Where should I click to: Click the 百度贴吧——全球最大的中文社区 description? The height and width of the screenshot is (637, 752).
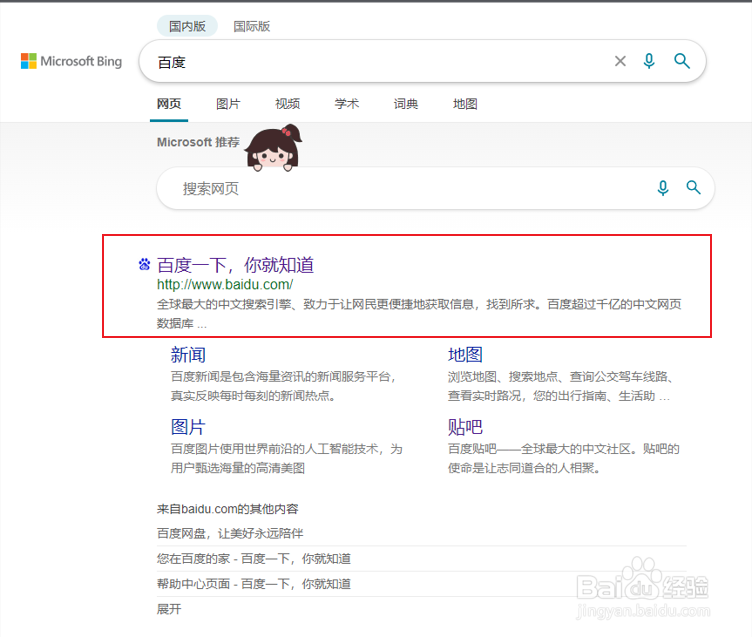pos(564,458)
